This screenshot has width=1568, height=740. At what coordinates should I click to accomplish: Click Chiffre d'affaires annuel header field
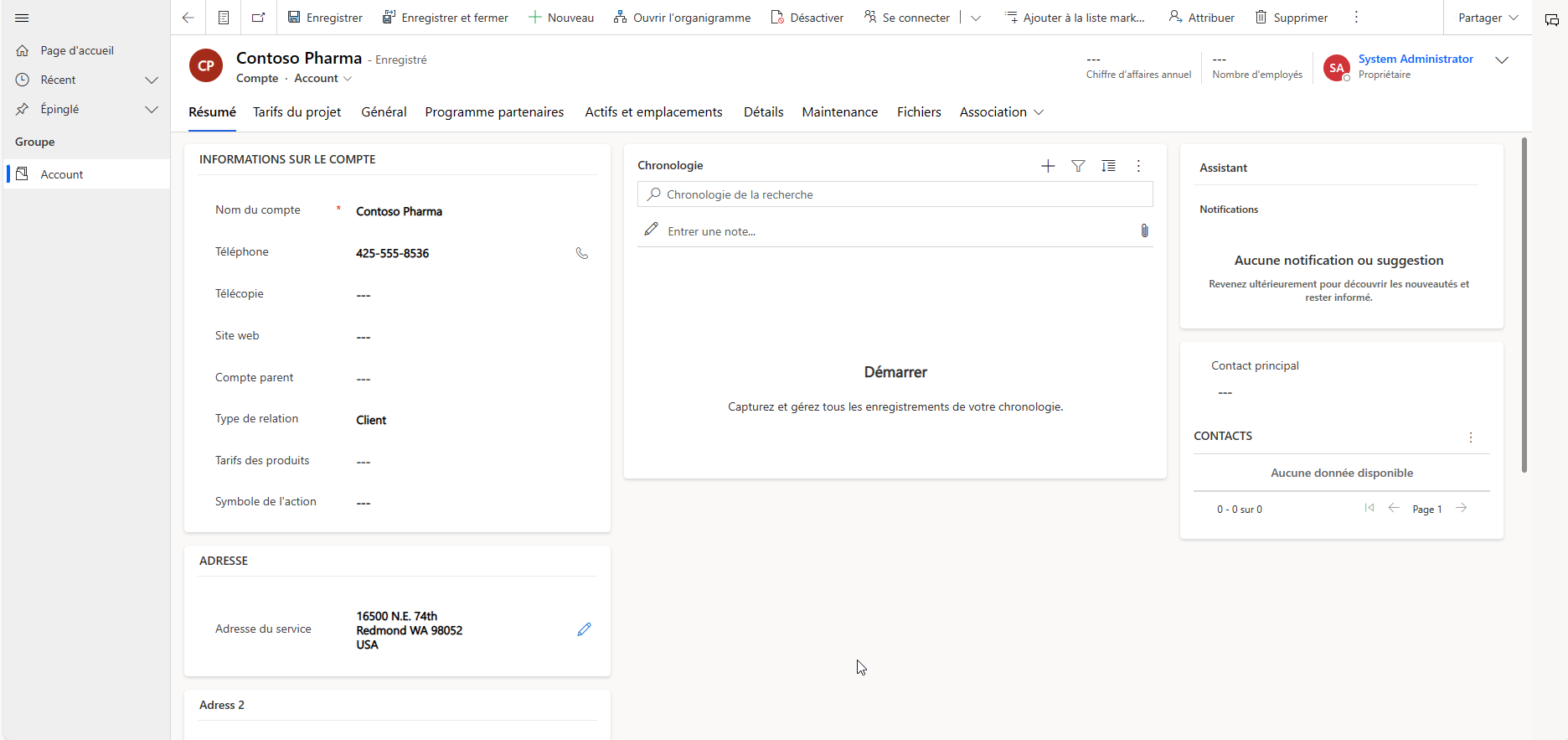[x=1138, y=67]
